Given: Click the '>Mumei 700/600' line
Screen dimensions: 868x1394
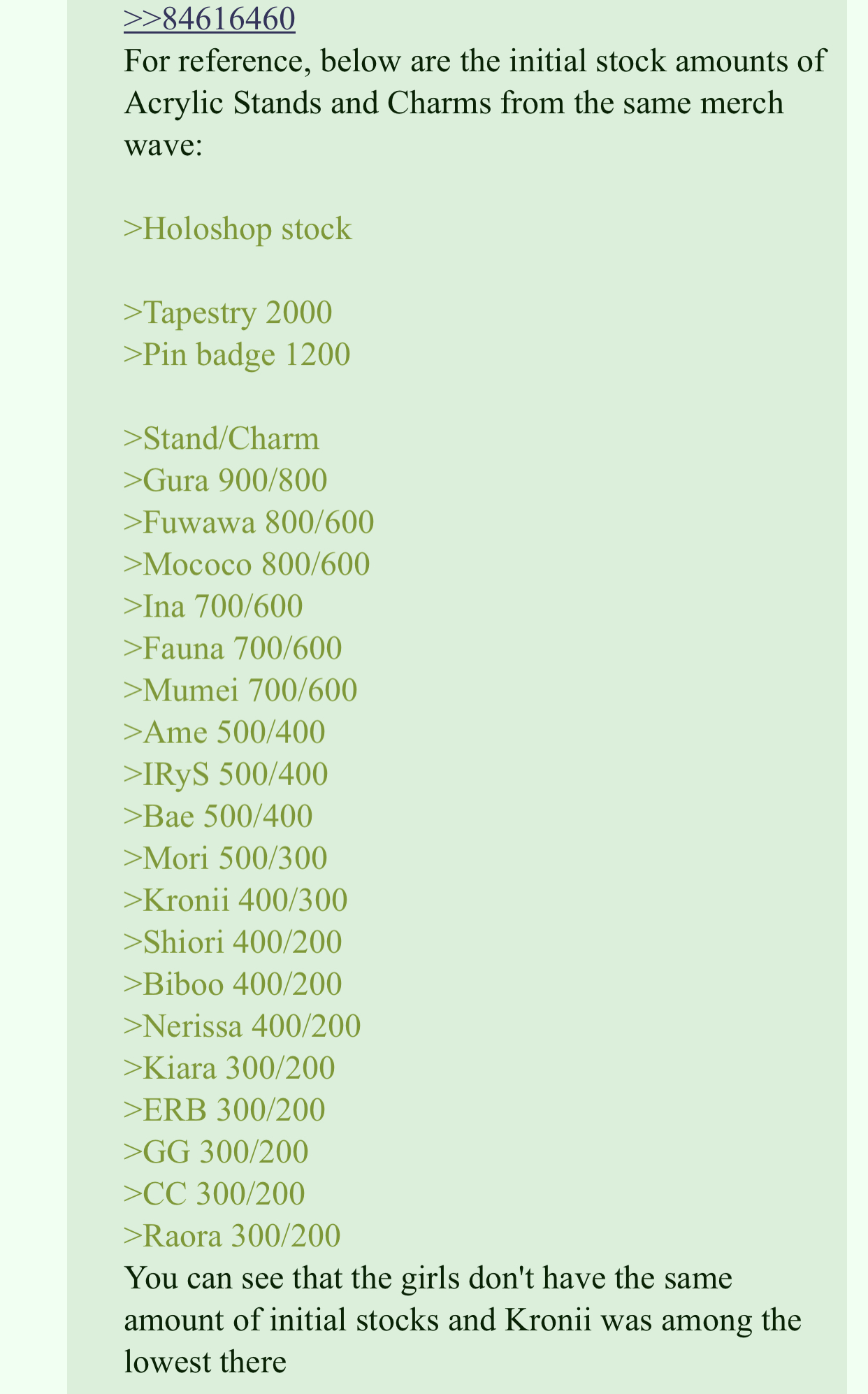Looking at the screenshot, I should point(240,691).
